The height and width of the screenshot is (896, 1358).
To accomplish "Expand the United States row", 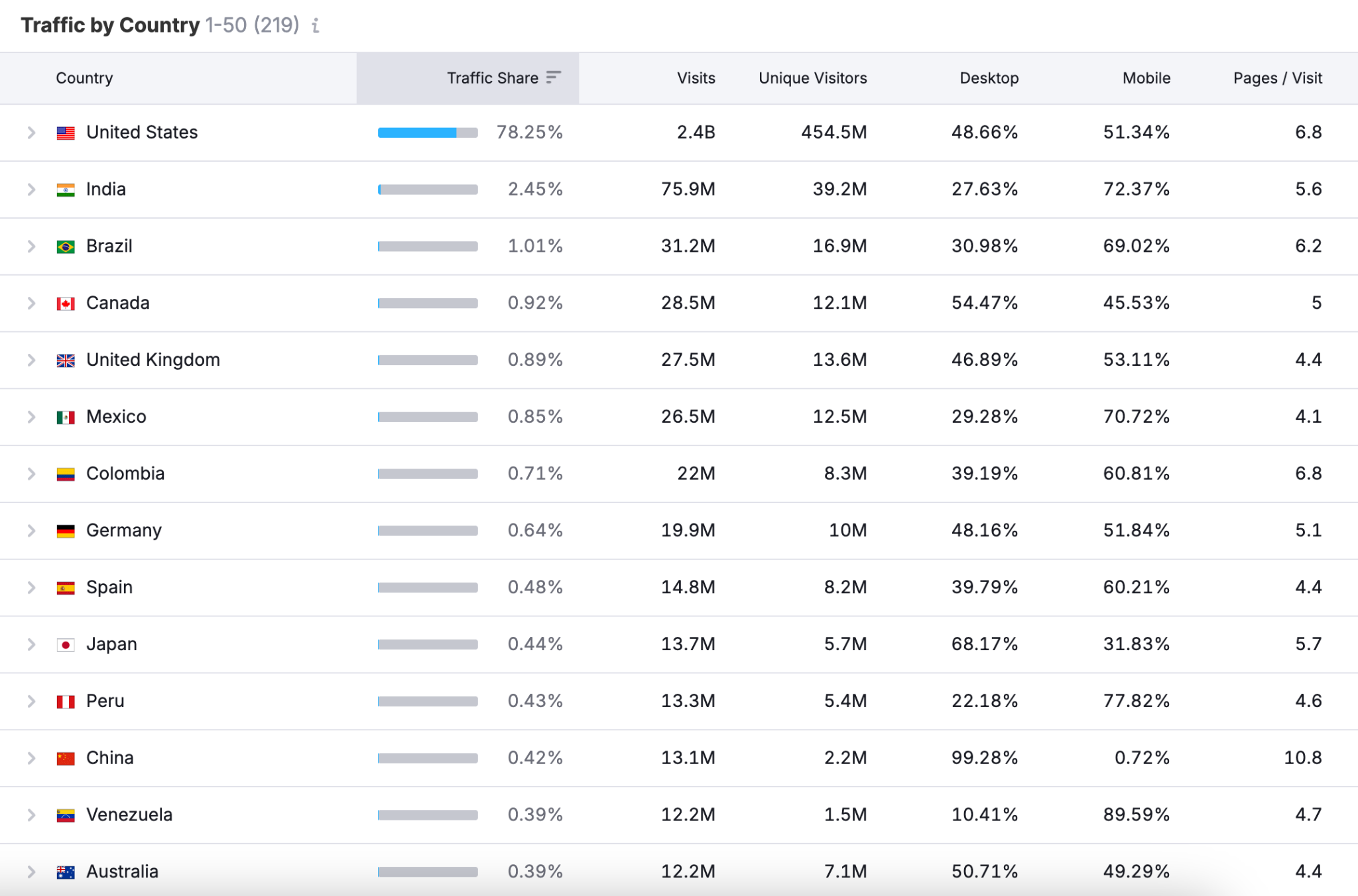I will pyautogui.click(x=31, y=132).
